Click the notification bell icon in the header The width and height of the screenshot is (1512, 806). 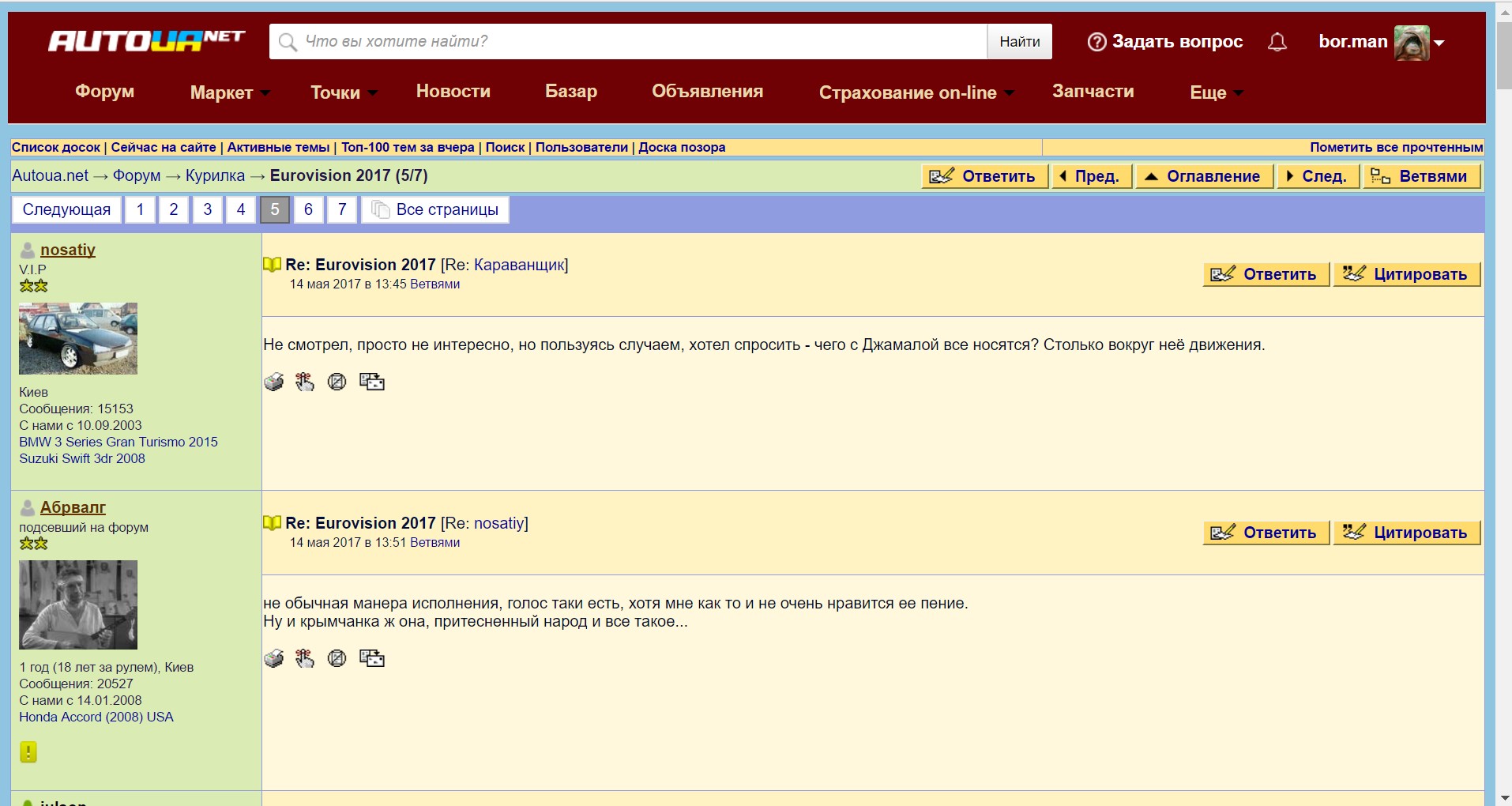1277,42
